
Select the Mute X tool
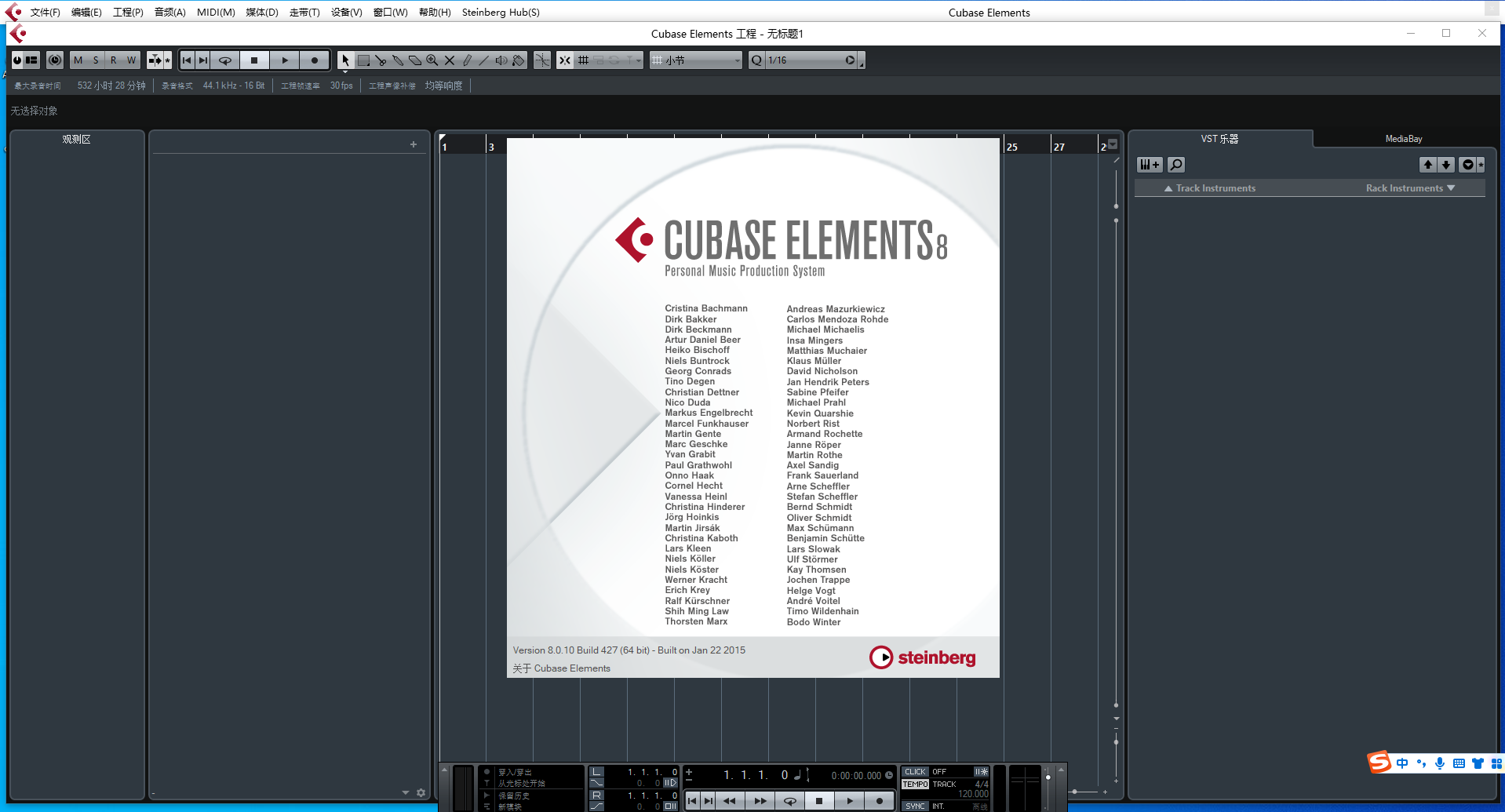pyautogui.click(x=450, y=60)
